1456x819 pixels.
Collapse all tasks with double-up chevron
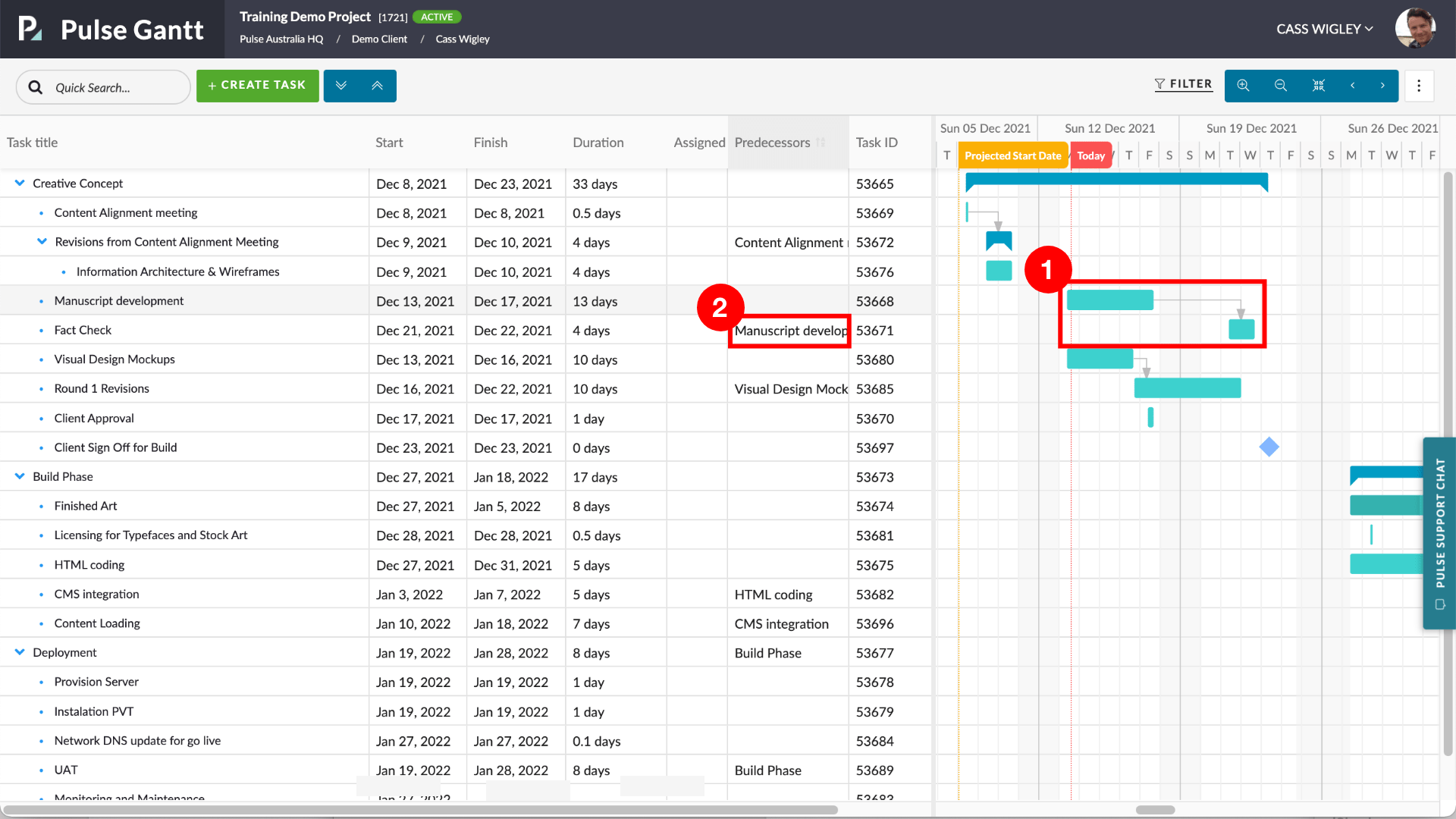378,85
